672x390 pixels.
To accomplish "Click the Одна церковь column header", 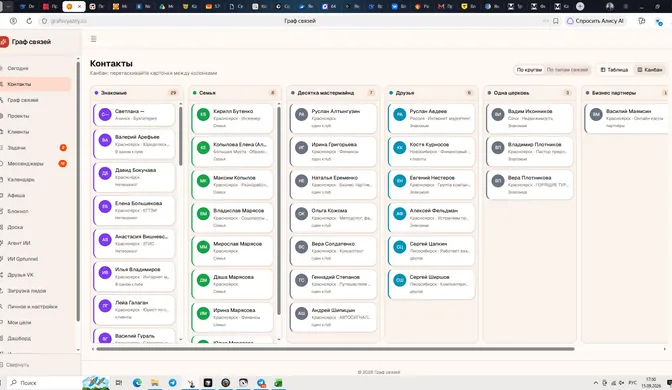I will coord(529,93).
